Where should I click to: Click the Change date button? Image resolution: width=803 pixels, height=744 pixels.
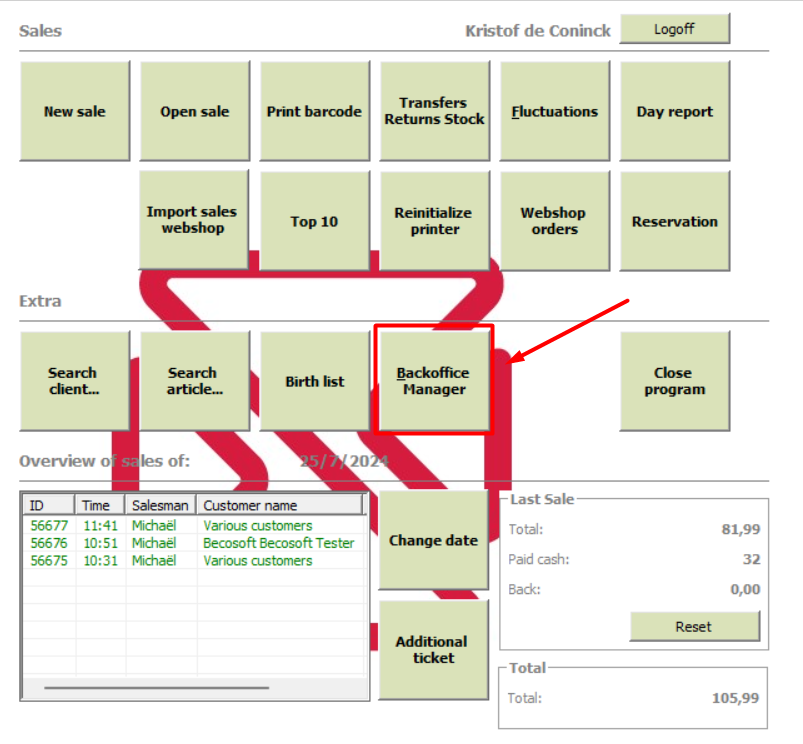coord(433,540)
